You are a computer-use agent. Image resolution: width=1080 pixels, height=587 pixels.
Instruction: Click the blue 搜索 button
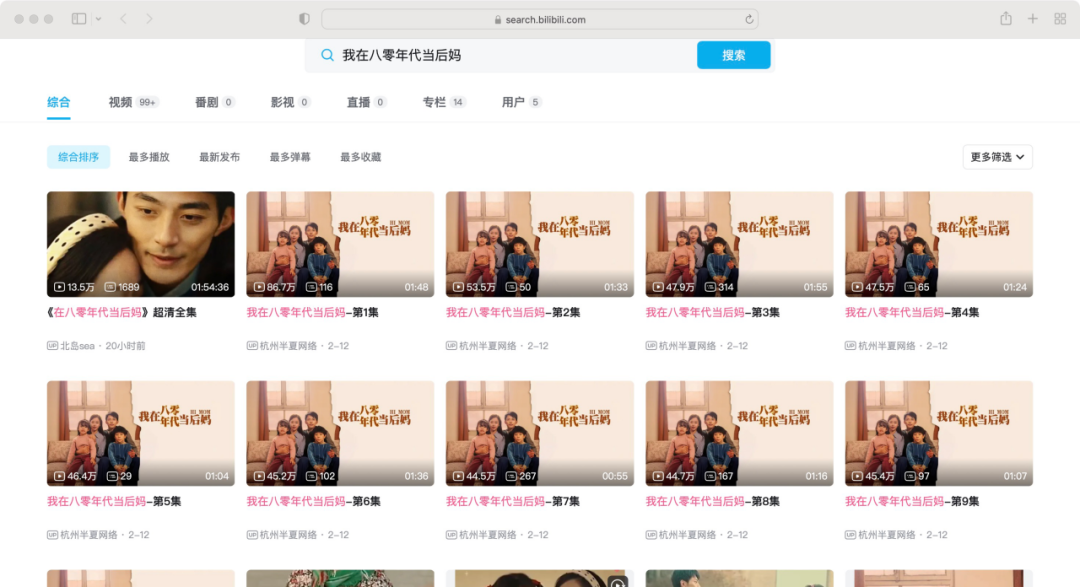734,55
